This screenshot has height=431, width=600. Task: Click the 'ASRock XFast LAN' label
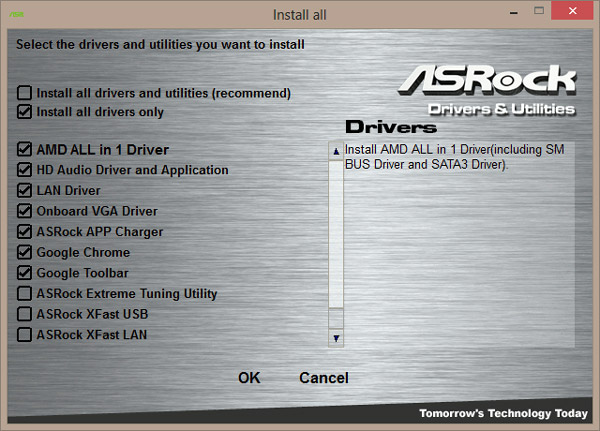[92, 335]
